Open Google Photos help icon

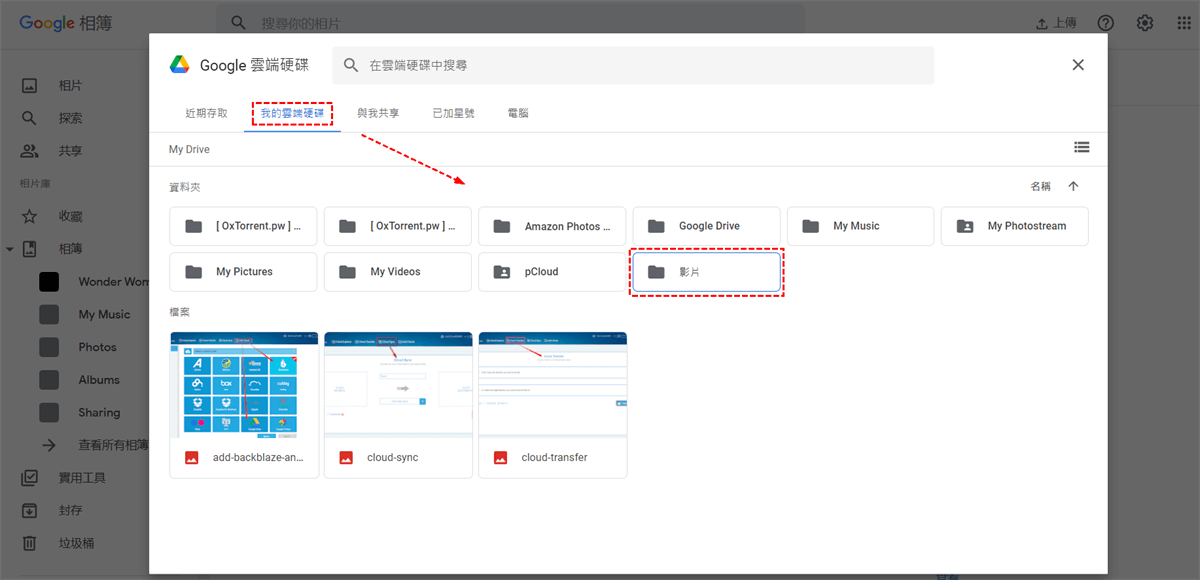[1106, 23]
